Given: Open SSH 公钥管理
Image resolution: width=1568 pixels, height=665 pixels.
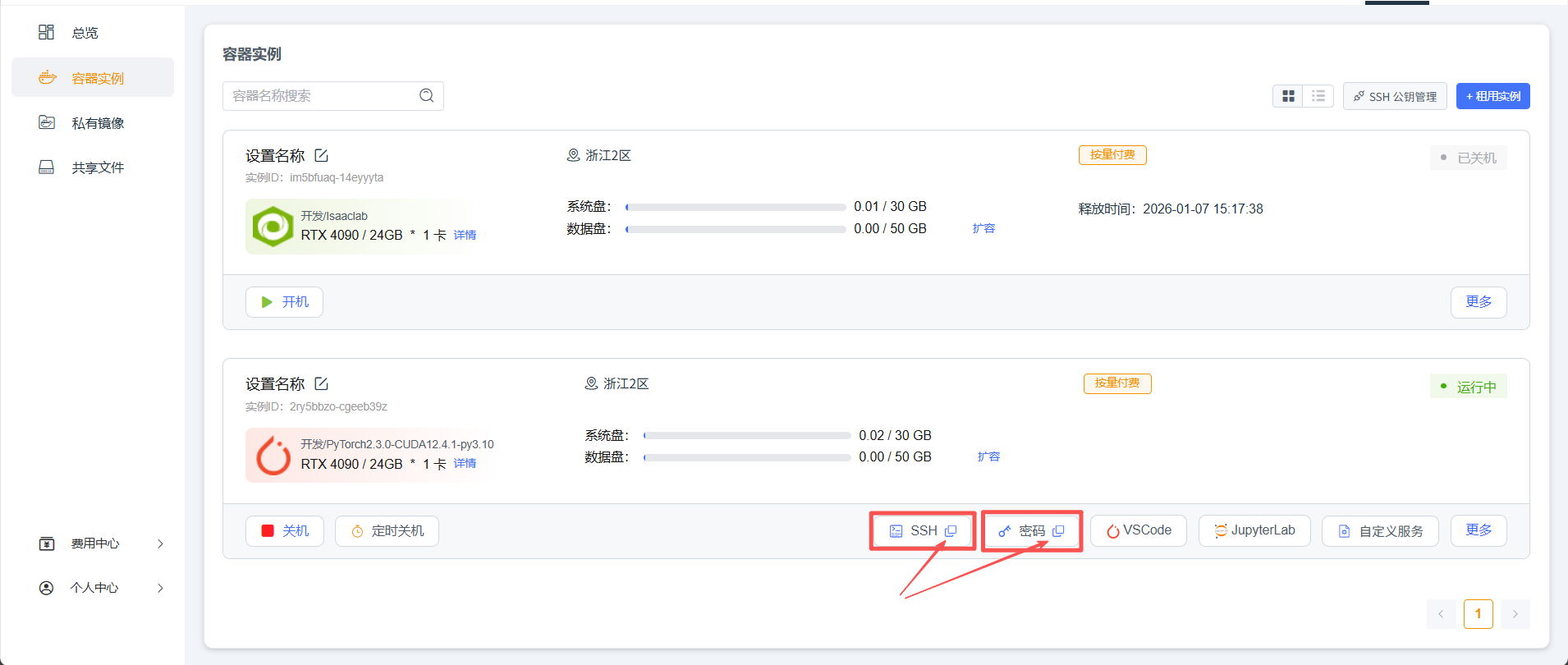Looking at the screenshot, I should tap(1395, 96).
